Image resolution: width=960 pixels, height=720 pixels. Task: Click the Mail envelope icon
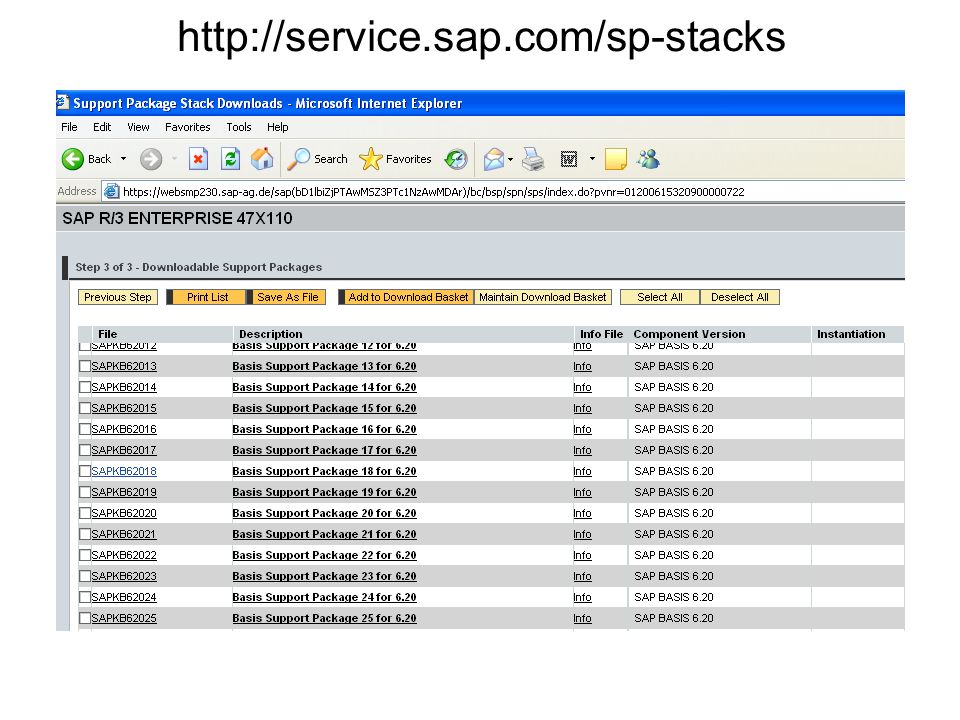pos(493,159)
